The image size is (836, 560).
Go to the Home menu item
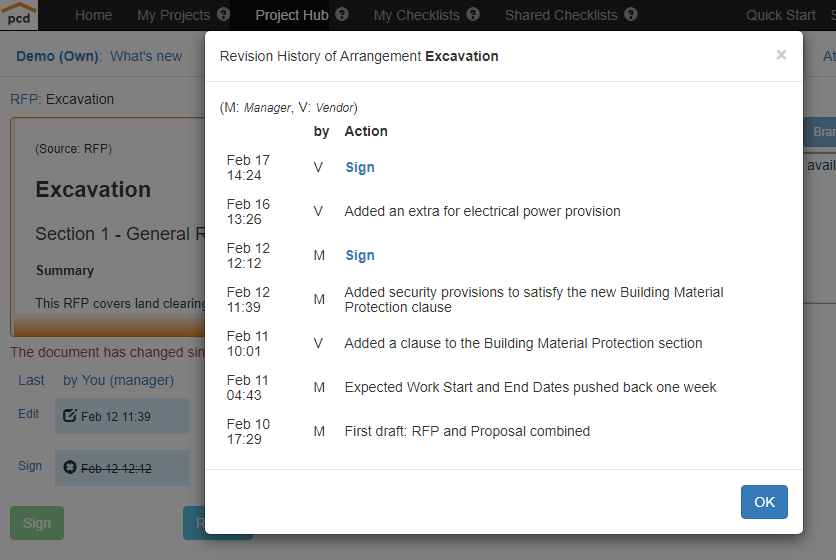click(93, 15)
